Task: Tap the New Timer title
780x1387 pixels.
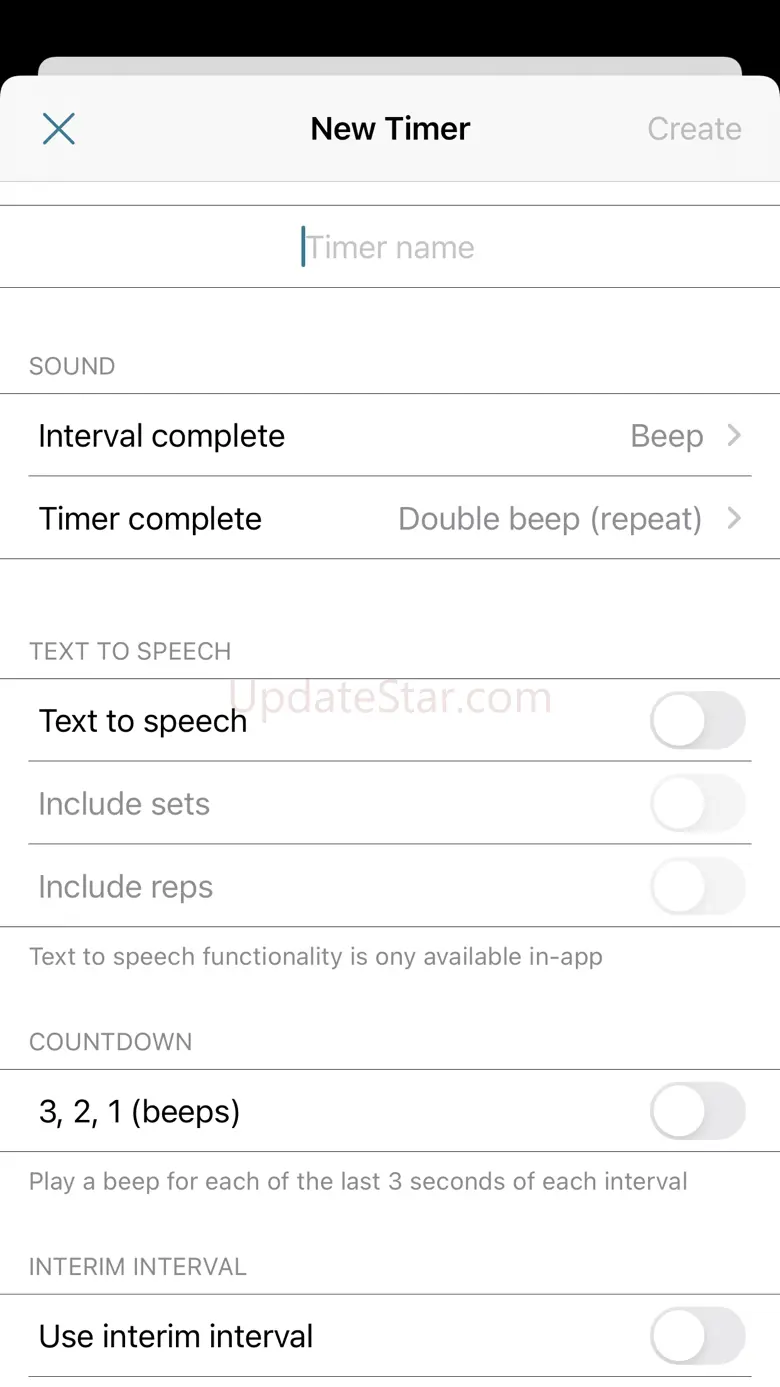Action: [390, 129]
